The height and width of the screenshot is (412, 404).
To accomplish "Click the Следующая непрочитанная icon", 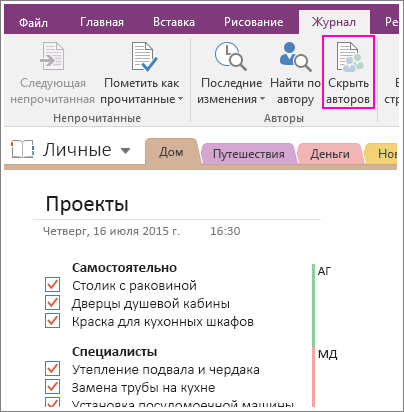I will (52, 56).
